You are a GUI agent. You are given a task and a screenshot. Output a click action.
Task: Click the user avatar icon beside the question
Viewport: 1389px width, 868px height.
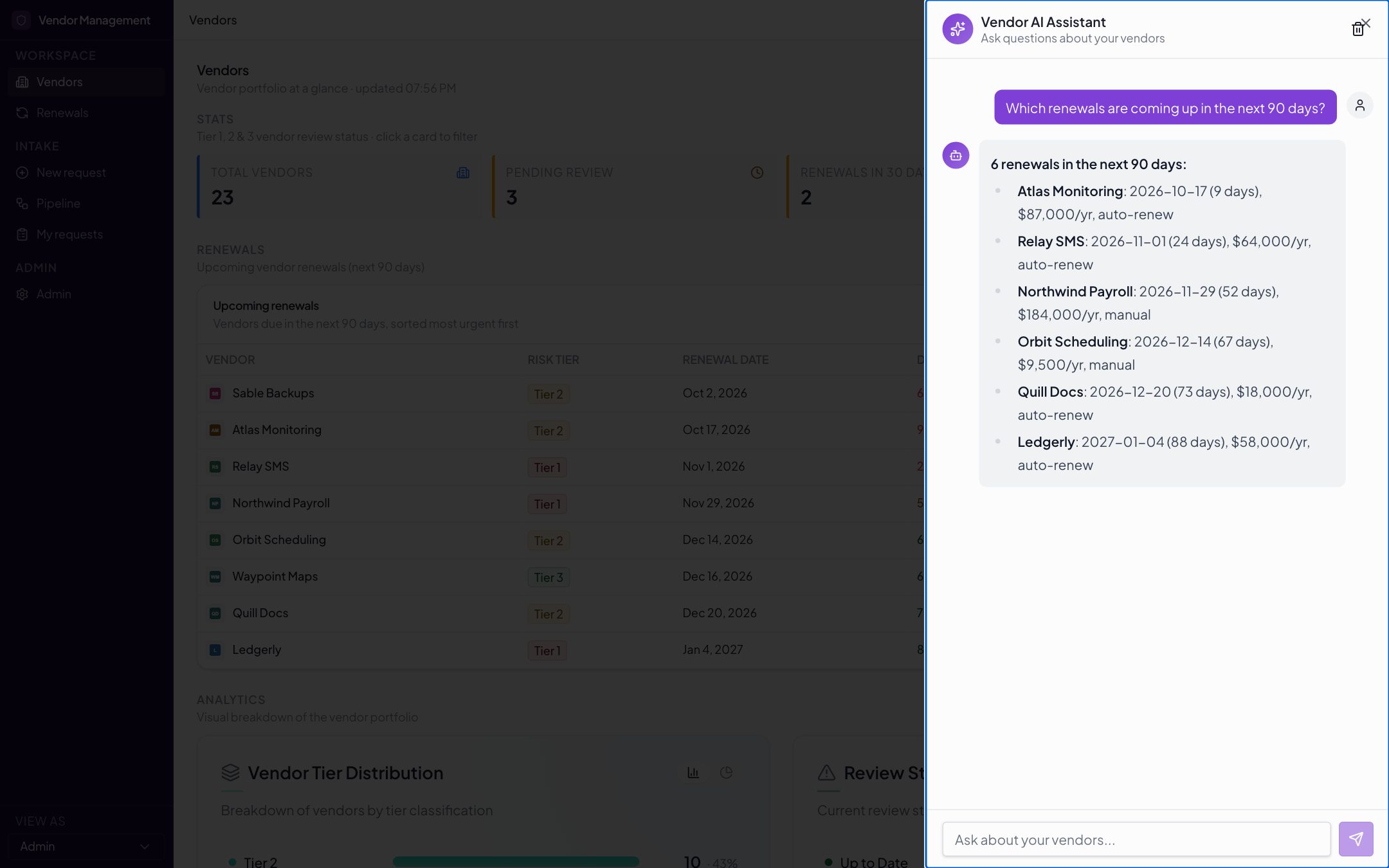1359,105
